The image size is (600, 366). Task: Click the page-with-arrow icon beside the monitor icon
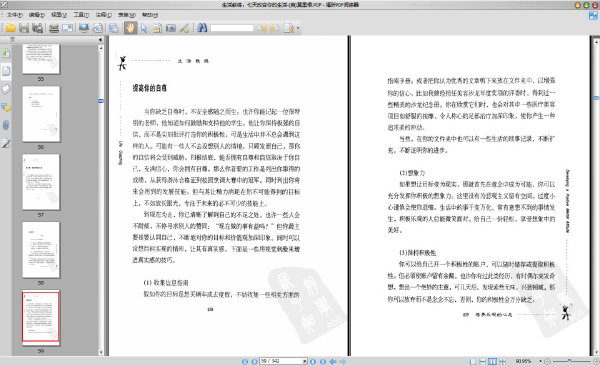[98, 28]
